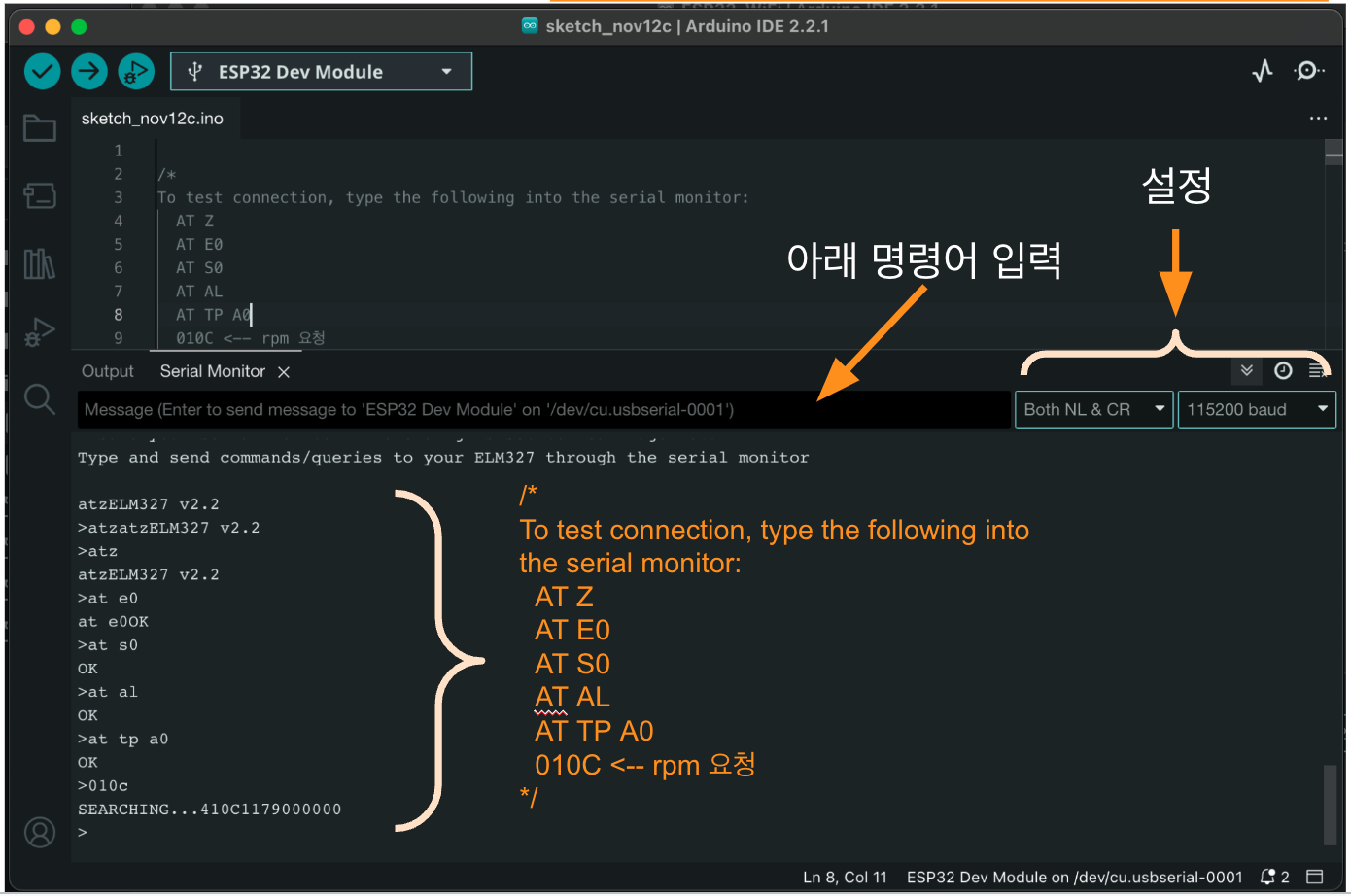Click ESP32 Dev Module port status text
1351x896 pixels.
click(1074, 877)
